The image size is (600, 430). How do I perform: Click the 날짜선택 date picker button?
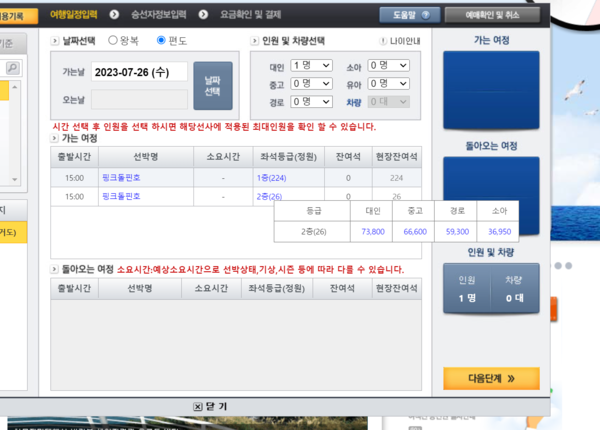pyautogui.click(x=213, y=86)
